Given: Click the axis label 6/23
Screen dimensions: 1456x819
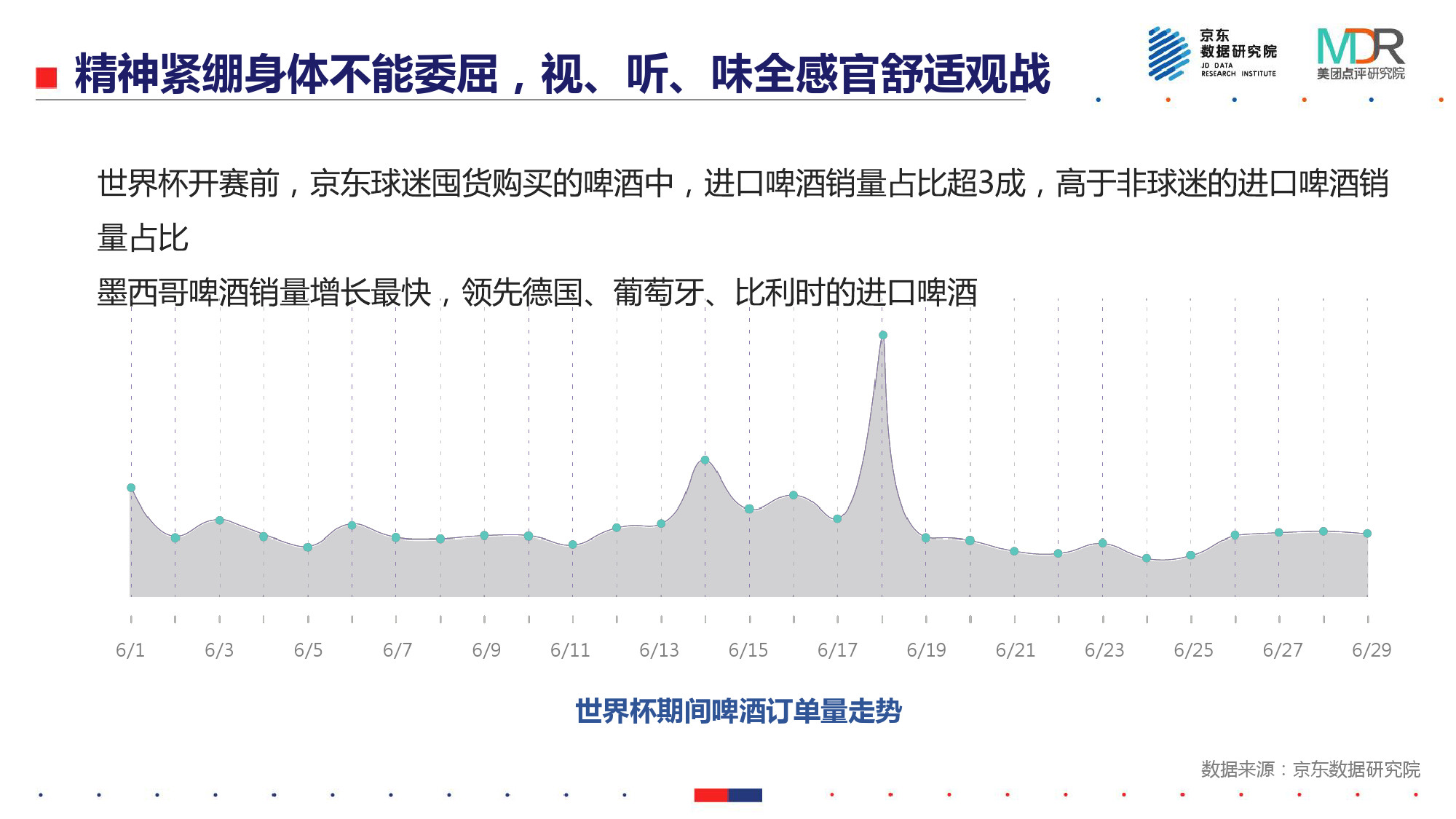Looking at the screenshot, I should click(x=1104, y=650).
